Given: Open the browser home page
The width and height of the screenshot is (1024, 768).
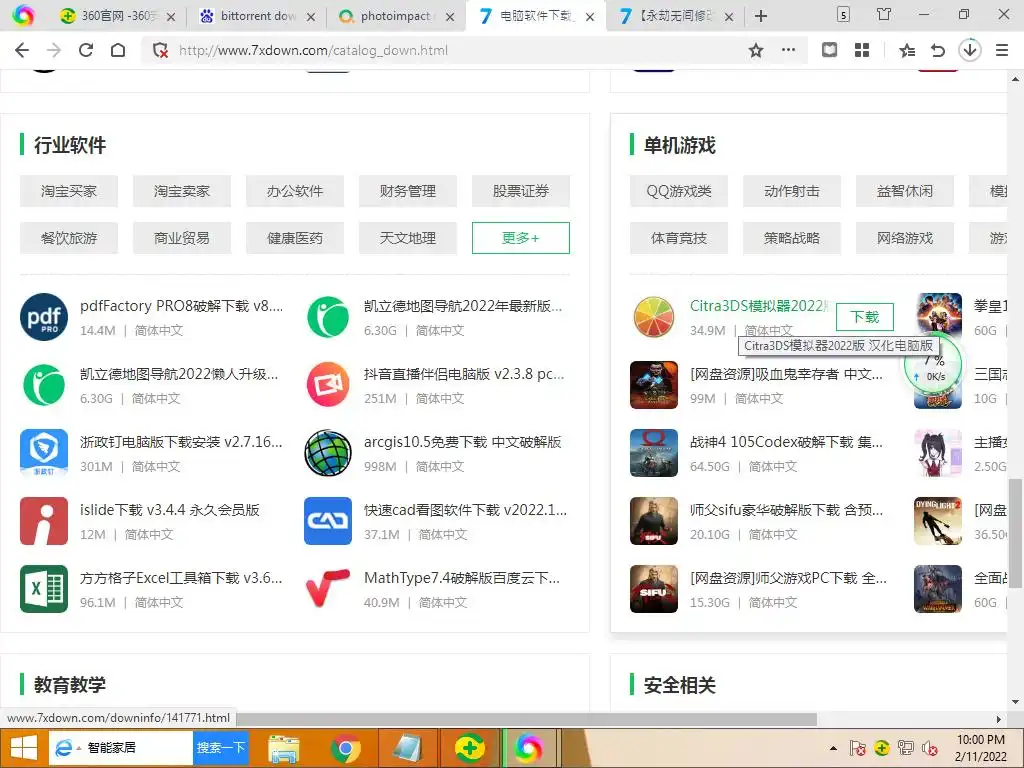Looking at the screenshot, I should 118,50.
